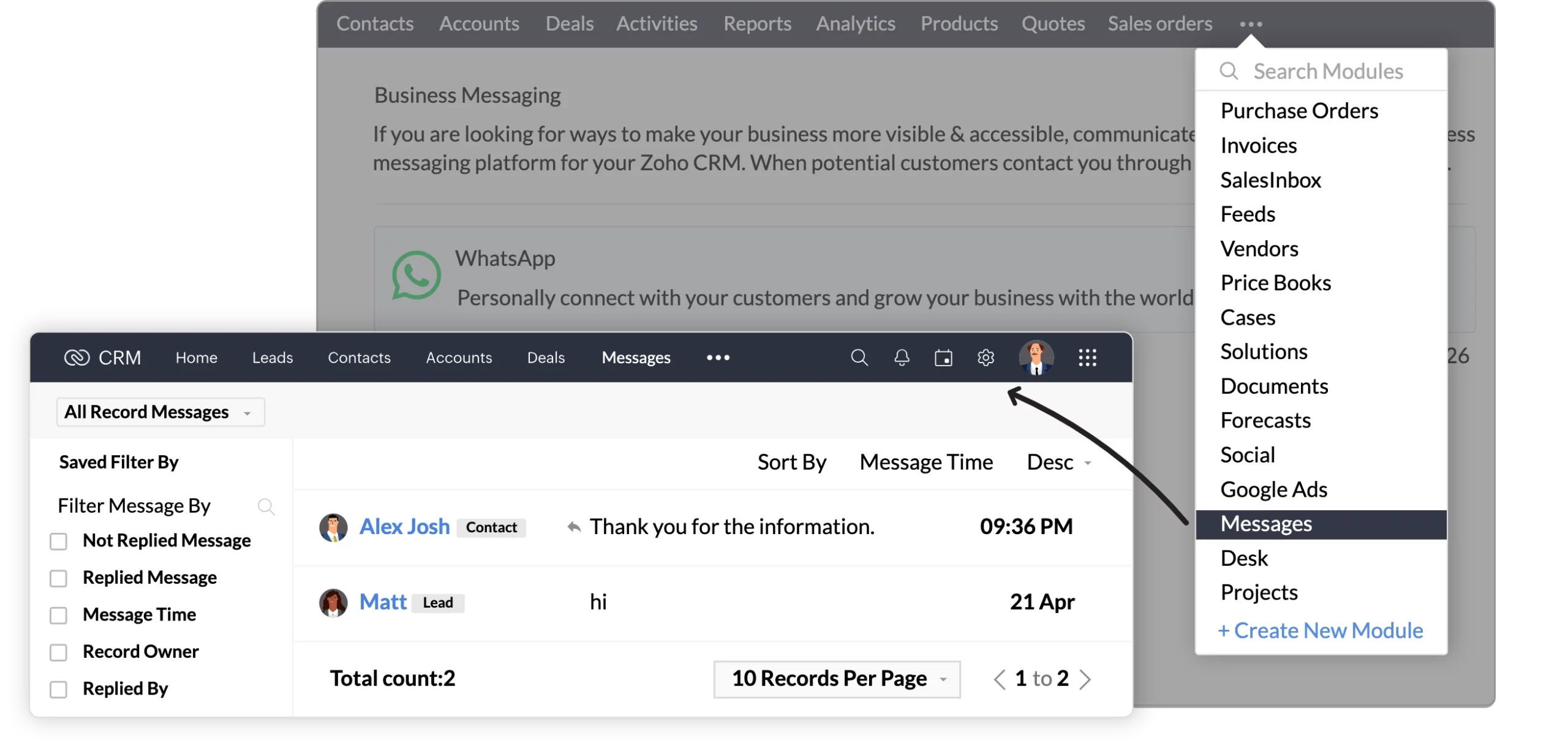The height and width of the screenshot is (751, 1568).
Task: Open Analytics tab in the background window
Action: [855, 24]
